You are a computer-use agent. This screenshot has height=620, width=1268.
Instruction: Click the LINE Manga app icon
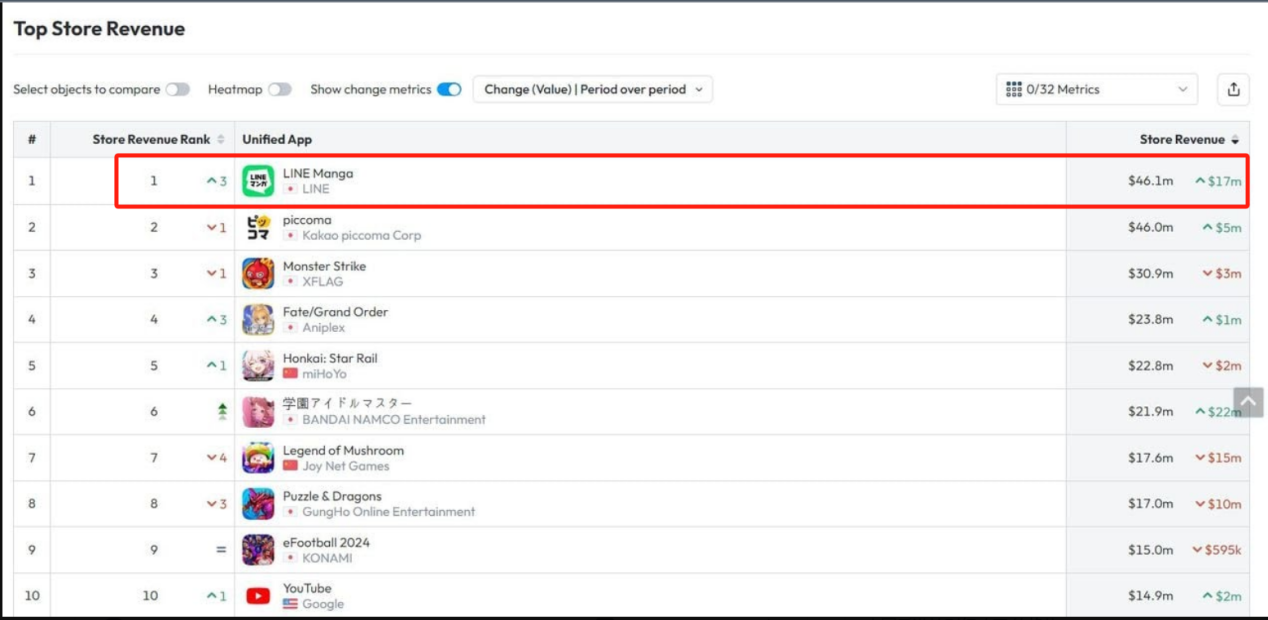pyautogui.click(x=258, y=181)
